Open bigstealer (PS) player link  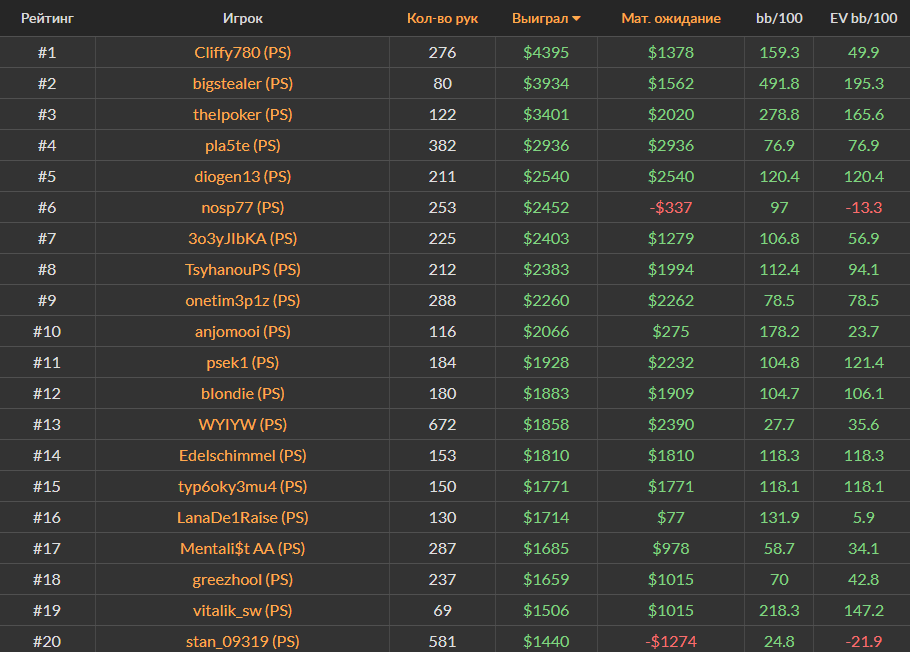click(x=242, y=84)
